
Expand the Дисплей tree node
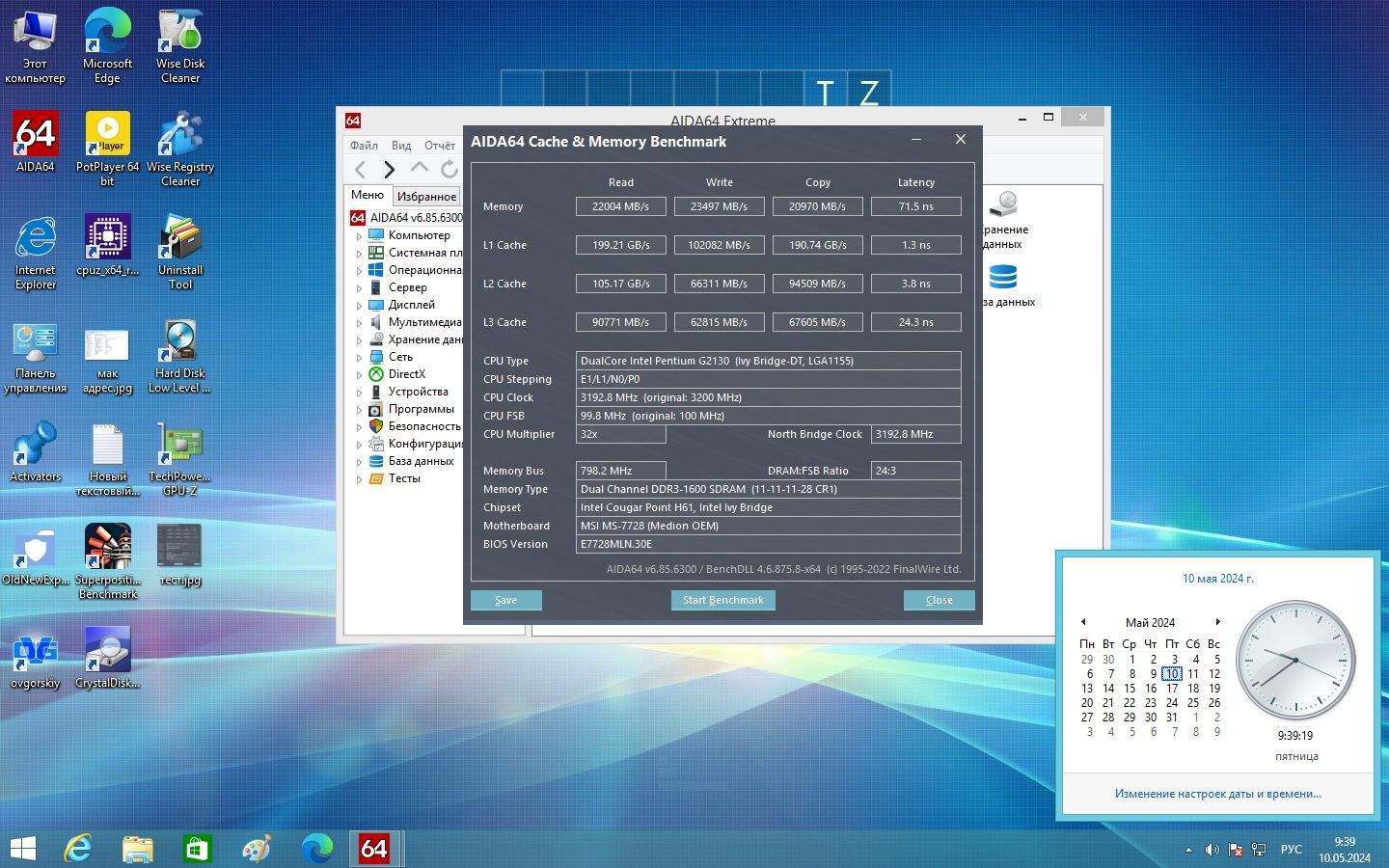359,305
